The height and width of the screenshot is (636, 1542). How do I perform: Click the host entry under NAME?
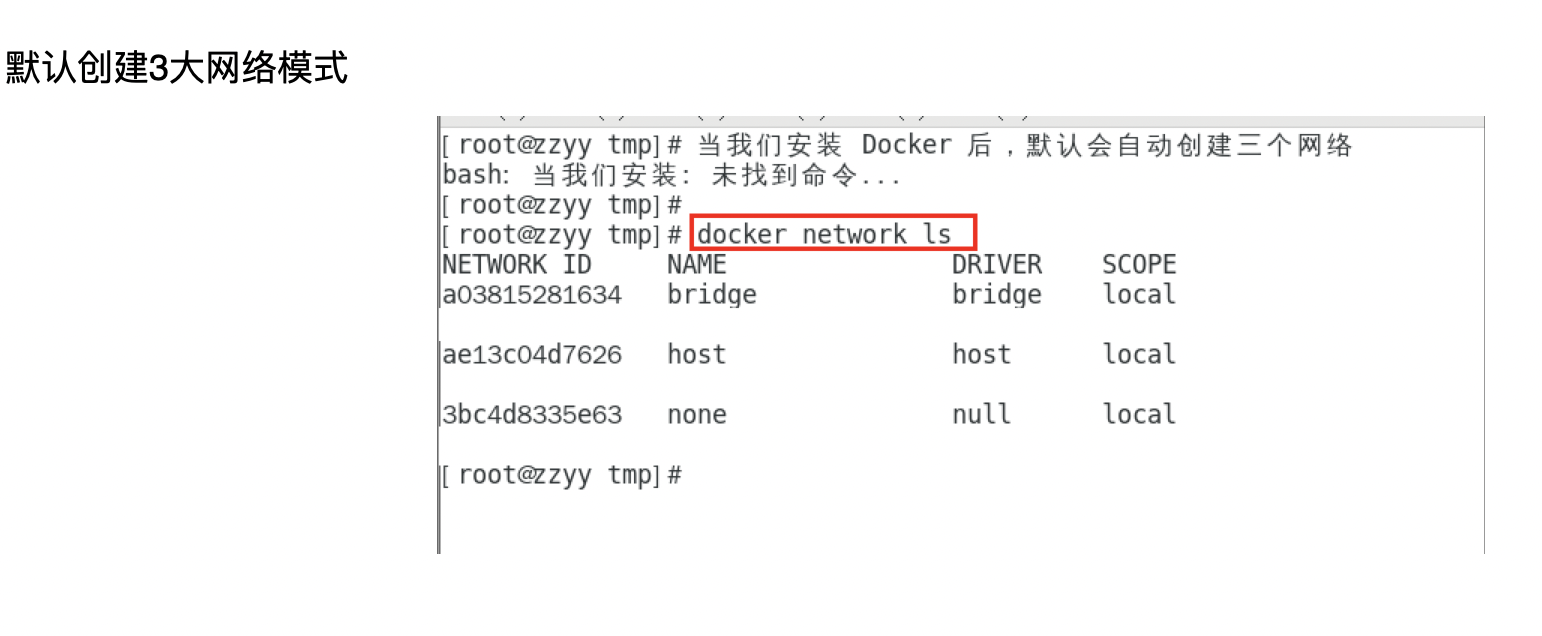point(696,355)
